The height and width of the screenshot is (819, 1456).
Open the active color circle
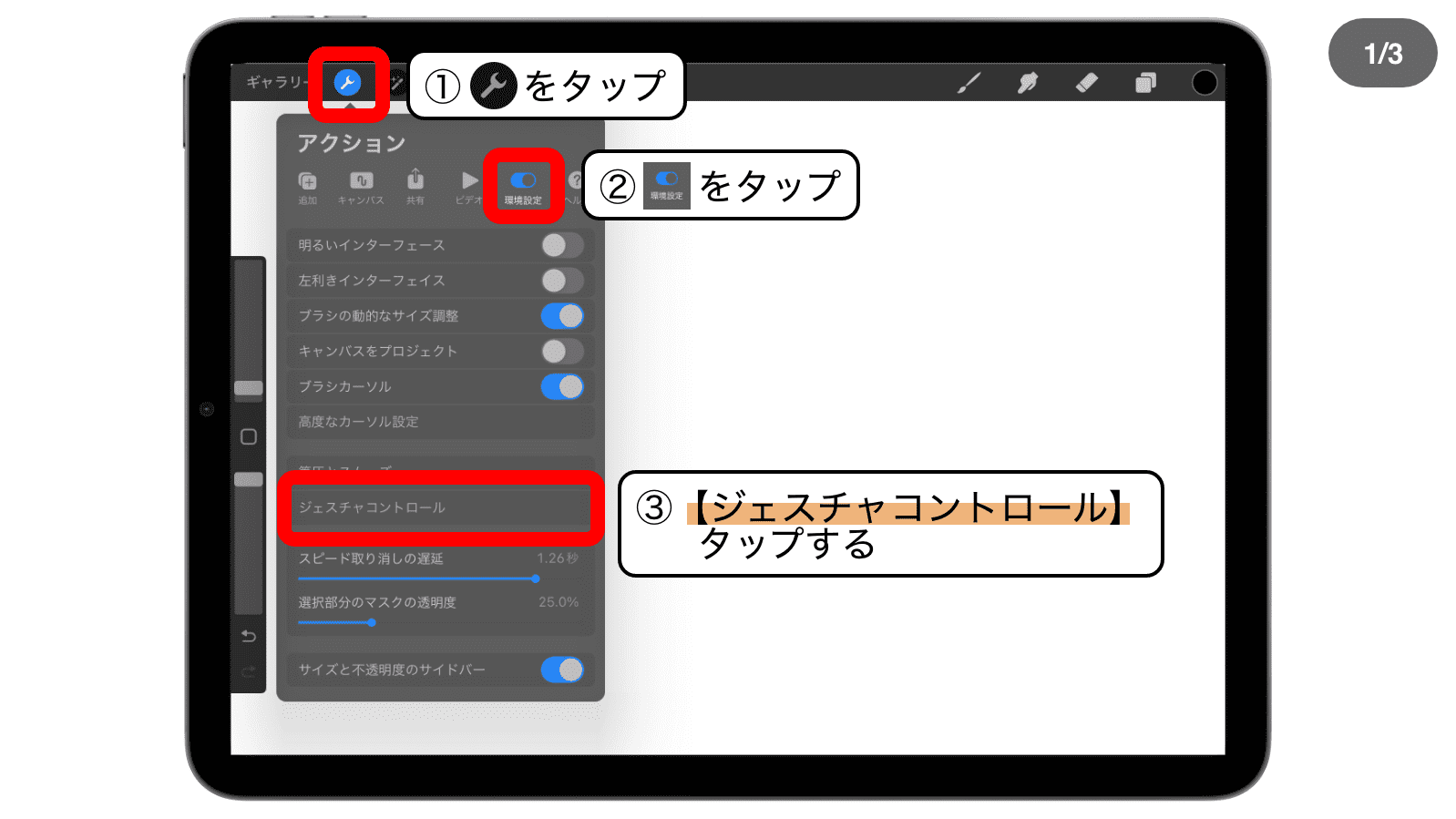coord(1205,83)
